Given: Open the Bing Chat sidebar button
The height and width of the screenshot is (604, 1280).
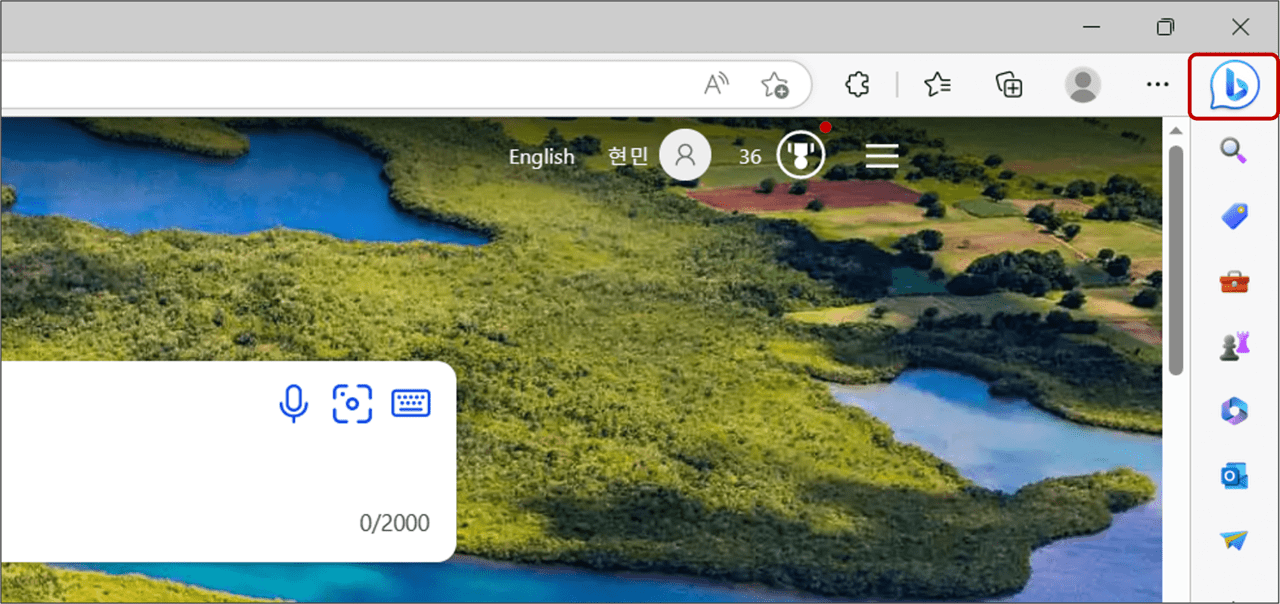Looking at the screenshot, I should click(1234, 85).
